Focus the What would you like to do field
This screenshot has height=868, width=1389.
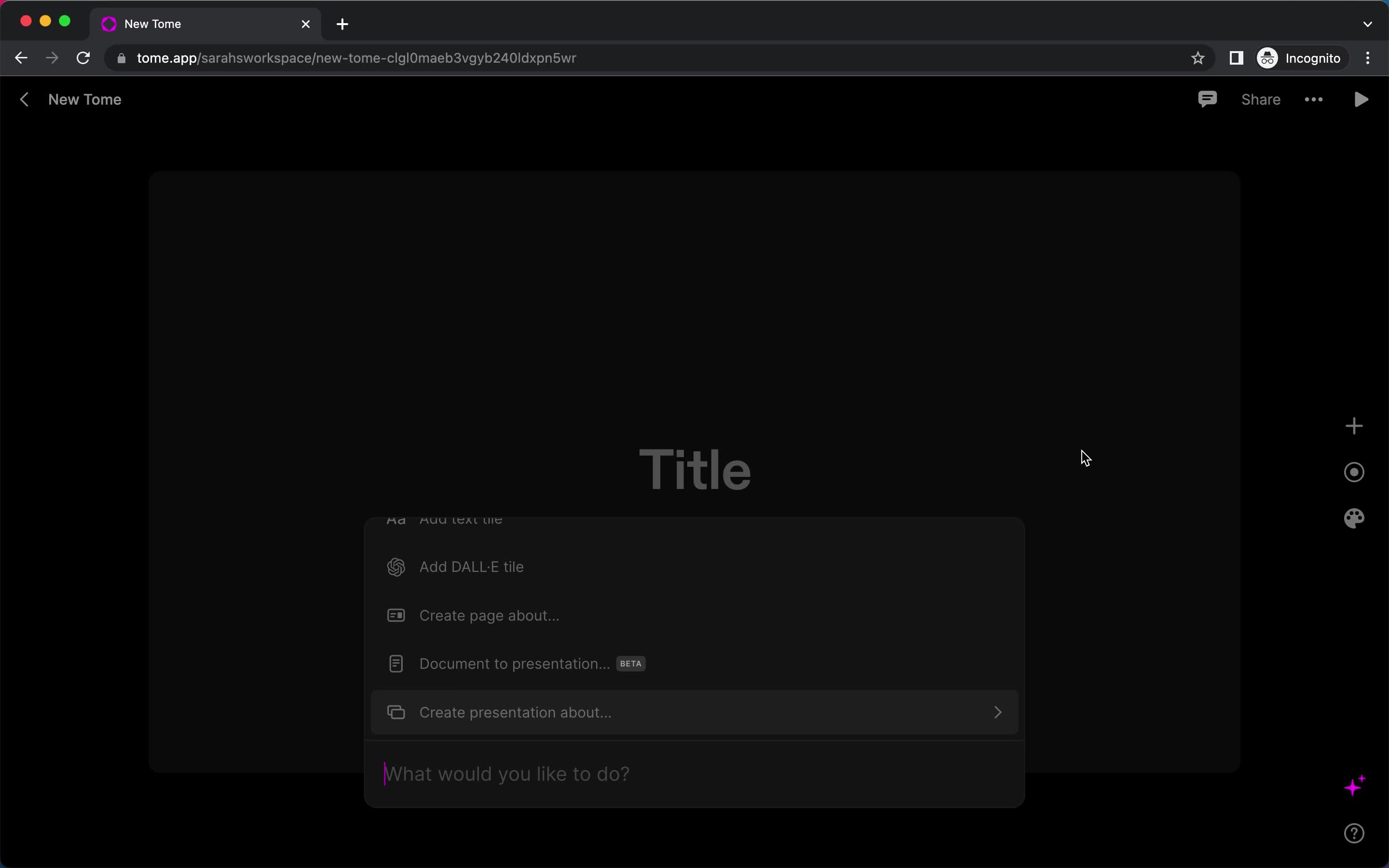(x=694, y=774)
